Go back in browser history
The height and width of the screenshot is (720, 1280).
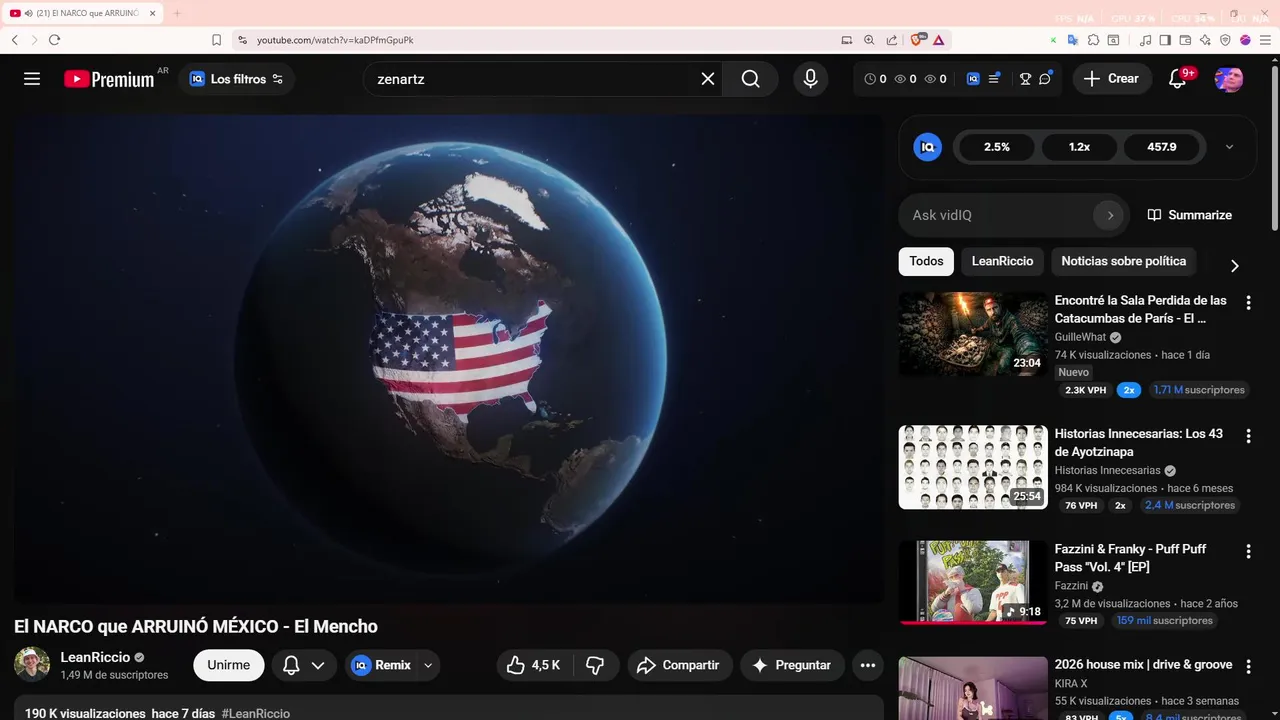pos(15,40)
